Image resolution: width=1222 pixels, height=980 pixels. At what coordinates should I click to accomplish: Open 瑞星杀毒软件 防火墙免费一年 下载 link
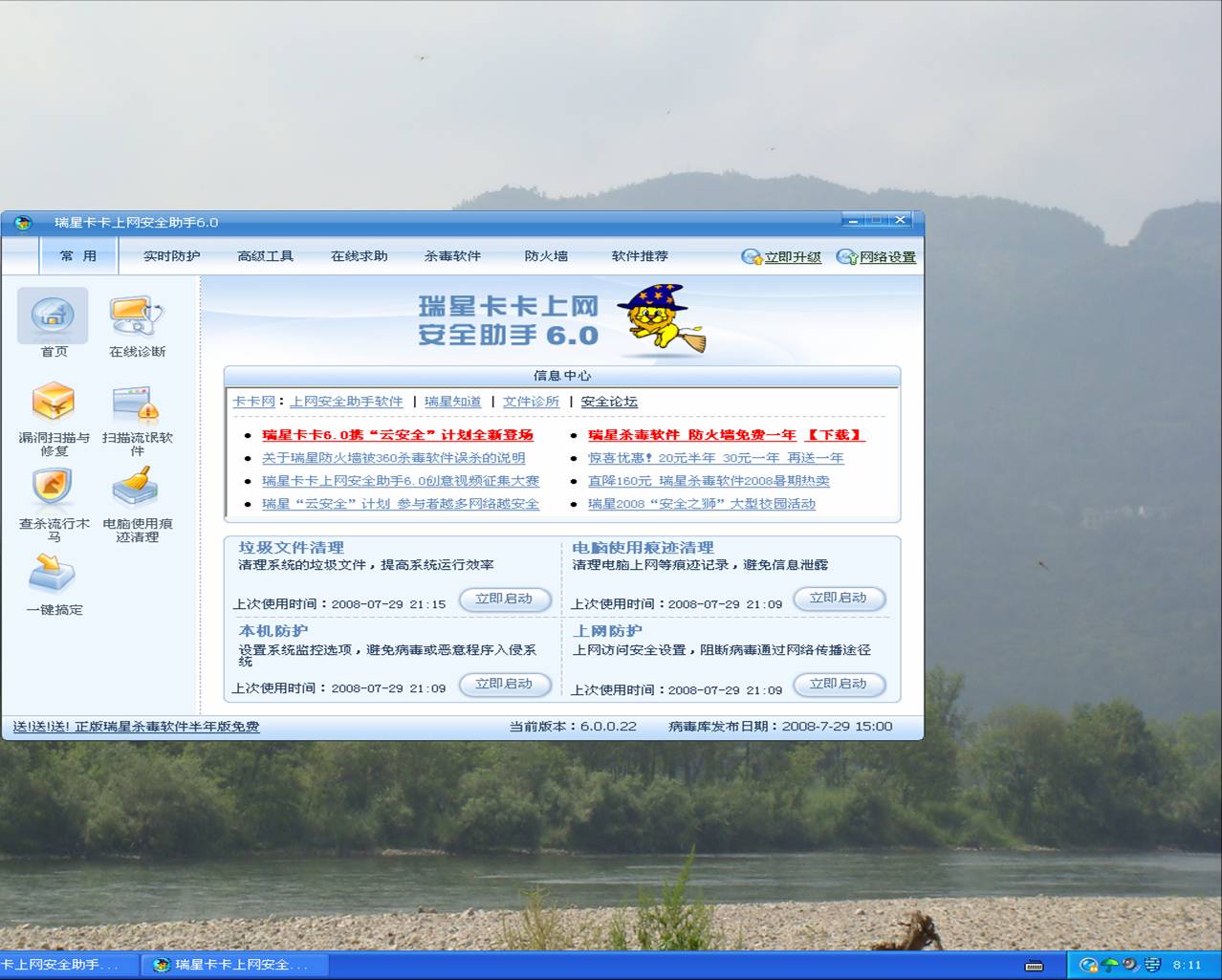tap(726, 435)
